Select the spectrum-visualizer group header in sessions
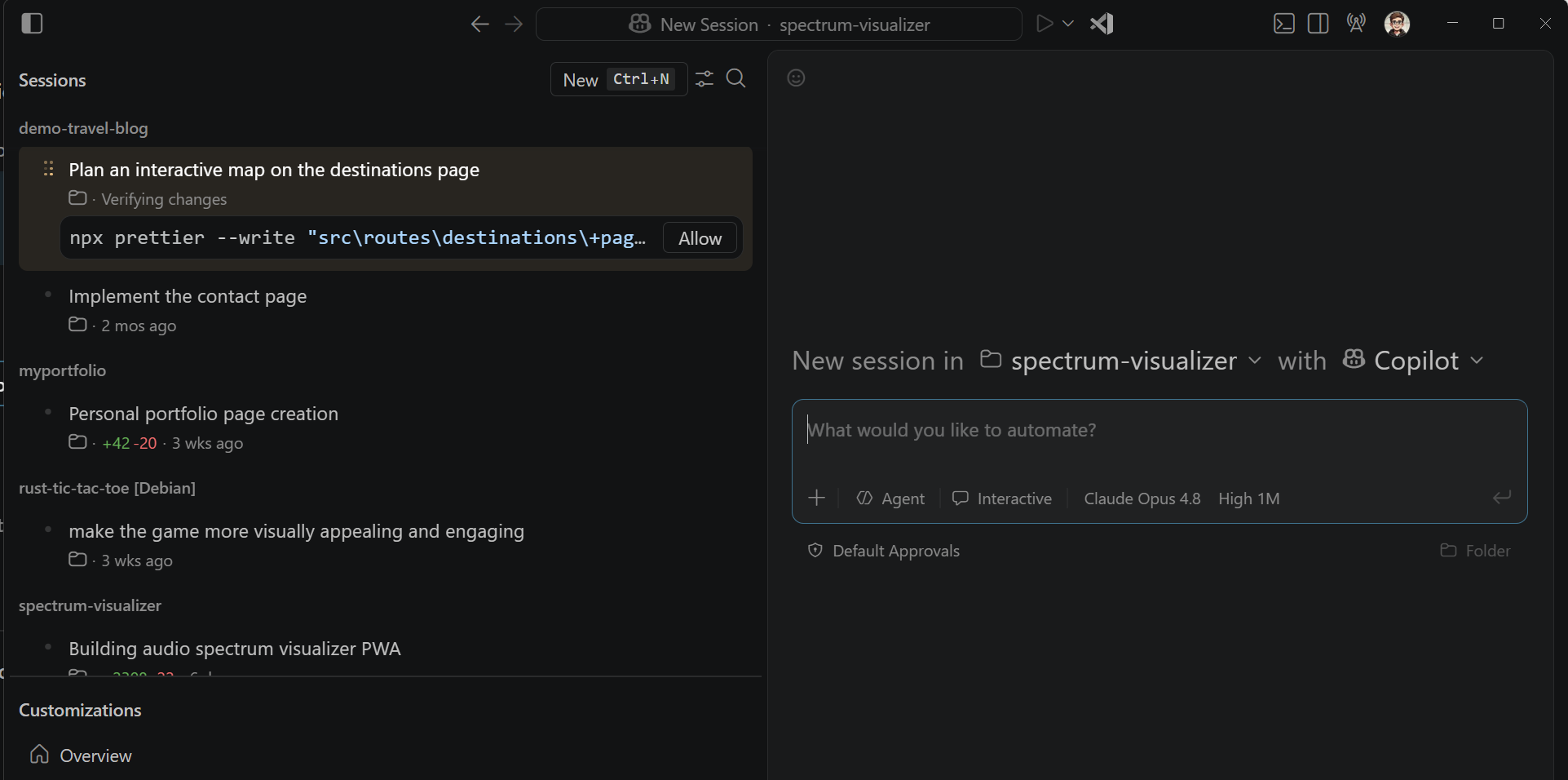 tap(90, 605)
